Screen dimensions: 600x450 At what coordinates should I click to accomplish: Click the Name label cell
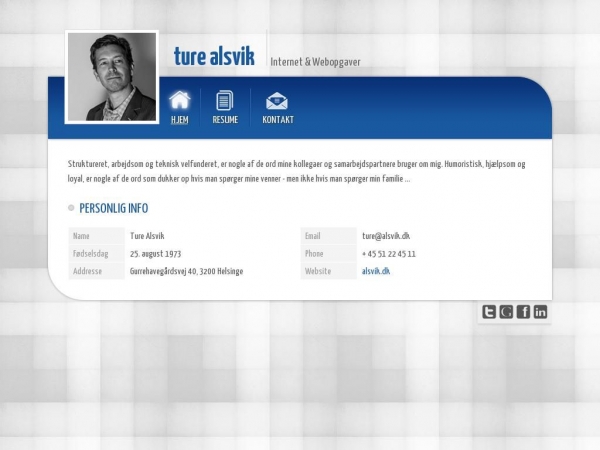pos(96,236)
